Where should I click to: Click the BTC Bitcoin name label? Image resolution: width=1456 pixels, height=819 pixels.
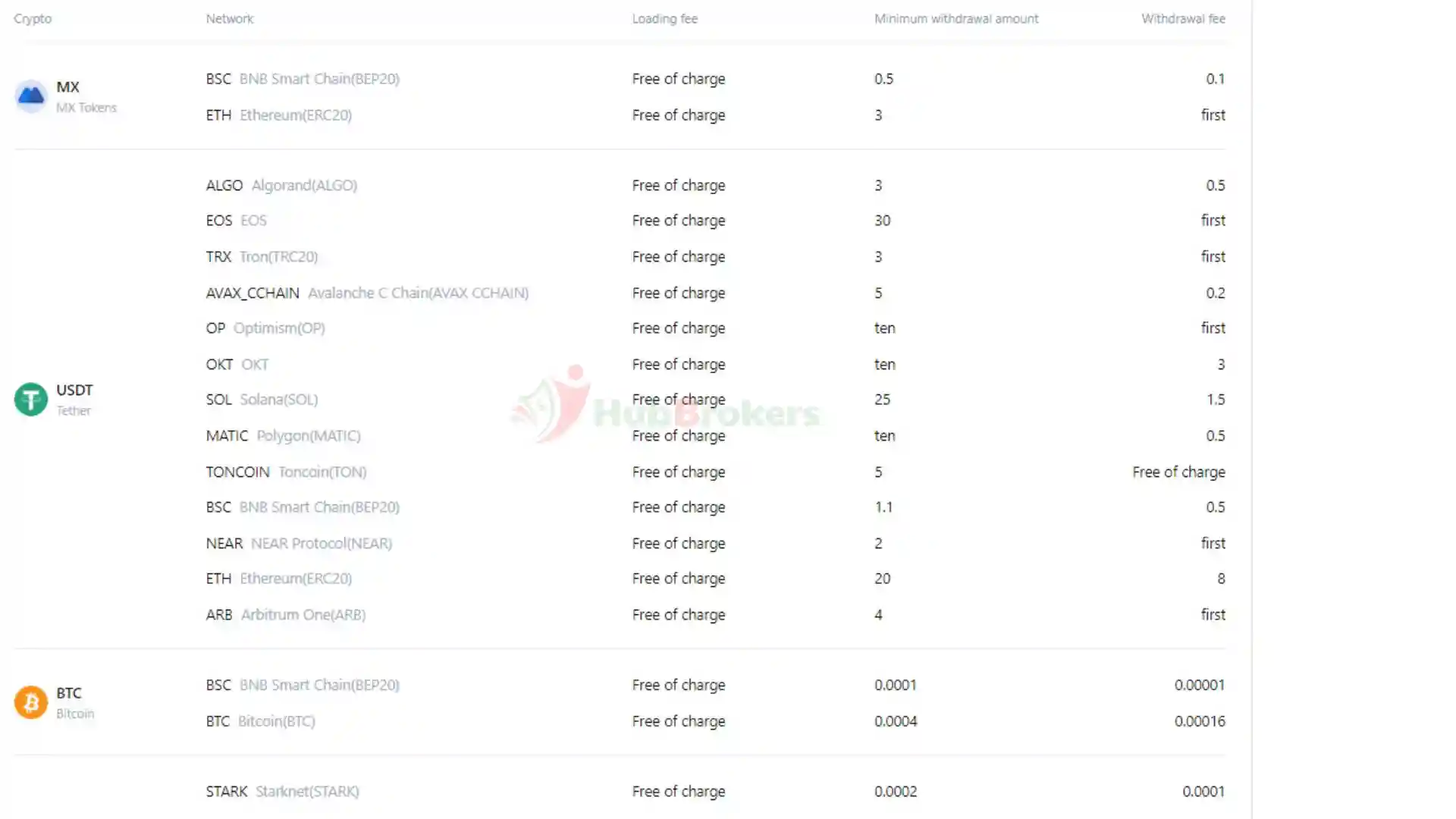point(74,702)
